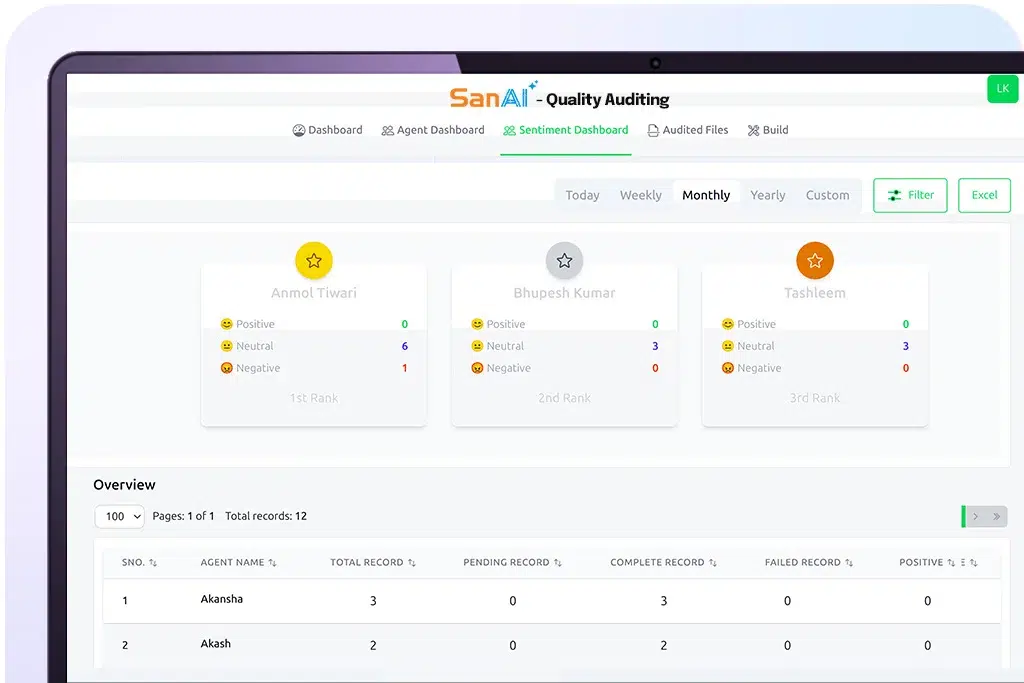The width and height of the screenshot is (1024, 683).
Task: Switch period to Today
Action: pos(582,195)
